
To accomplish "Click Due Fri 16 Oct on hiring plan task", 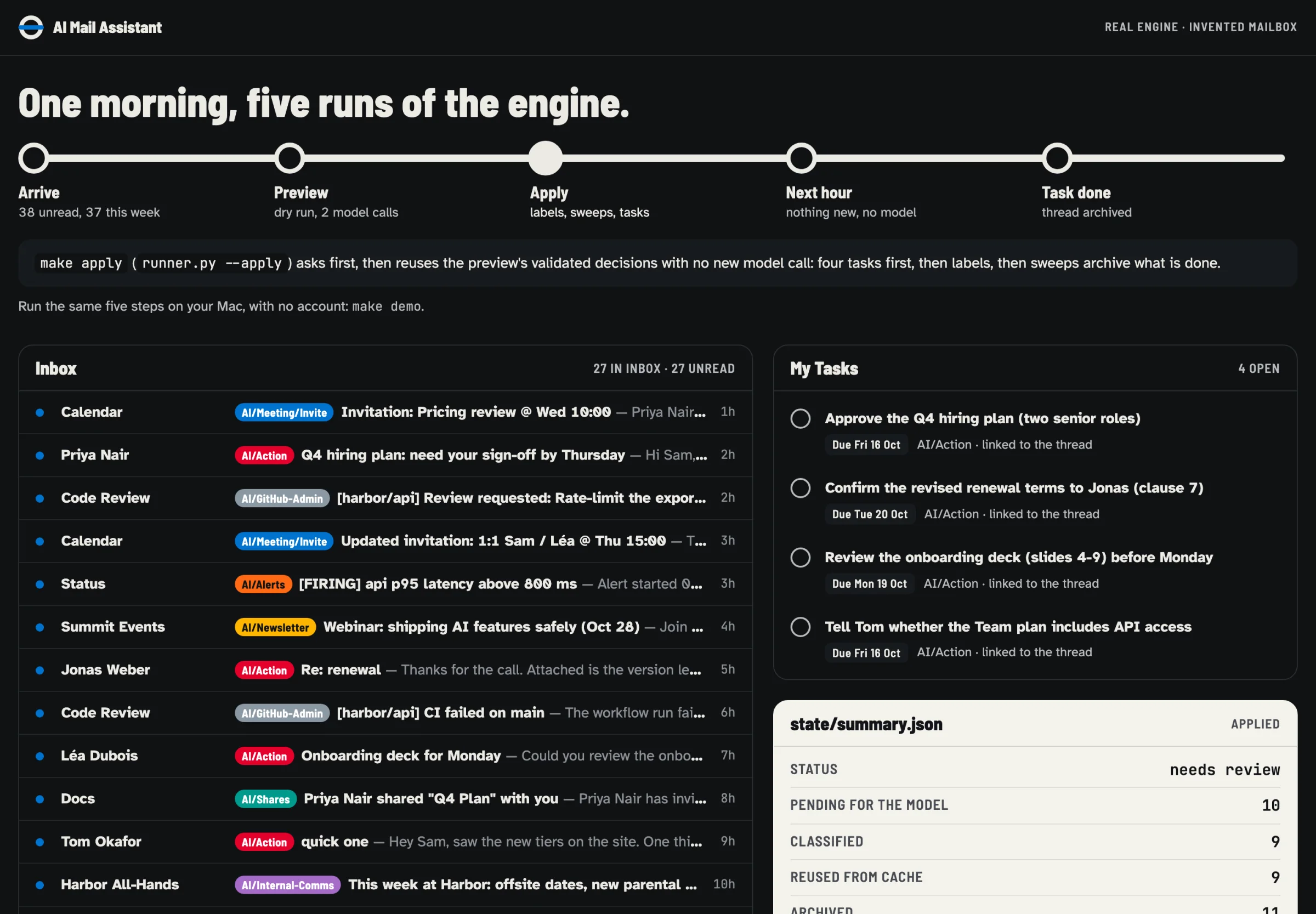I will (866, 445).
